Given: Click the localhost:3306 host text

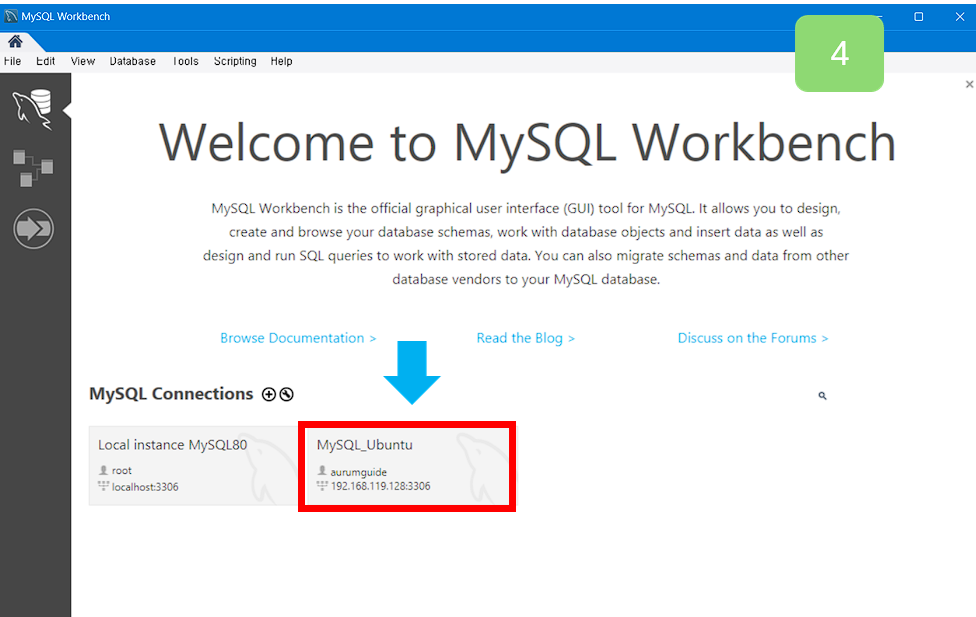Looking at the screenshot, I should pyautogui.click(x=145, y=487).
